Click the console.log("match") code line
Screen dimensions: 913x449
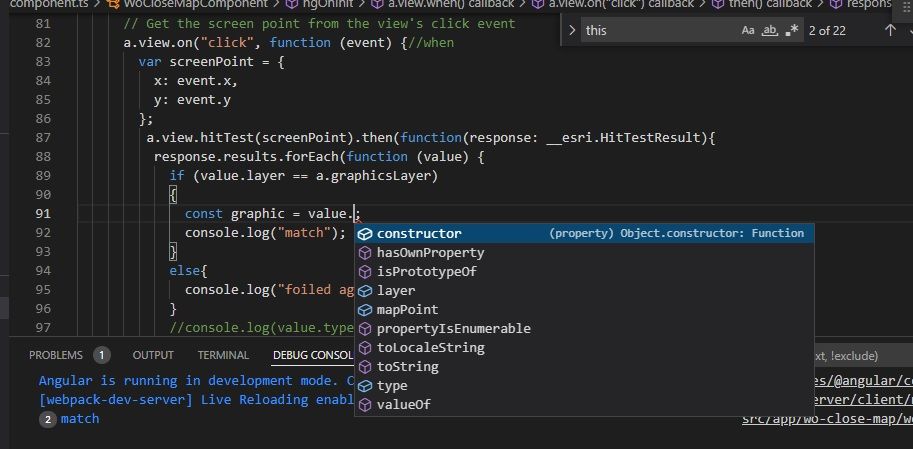(x=265, y=233)
